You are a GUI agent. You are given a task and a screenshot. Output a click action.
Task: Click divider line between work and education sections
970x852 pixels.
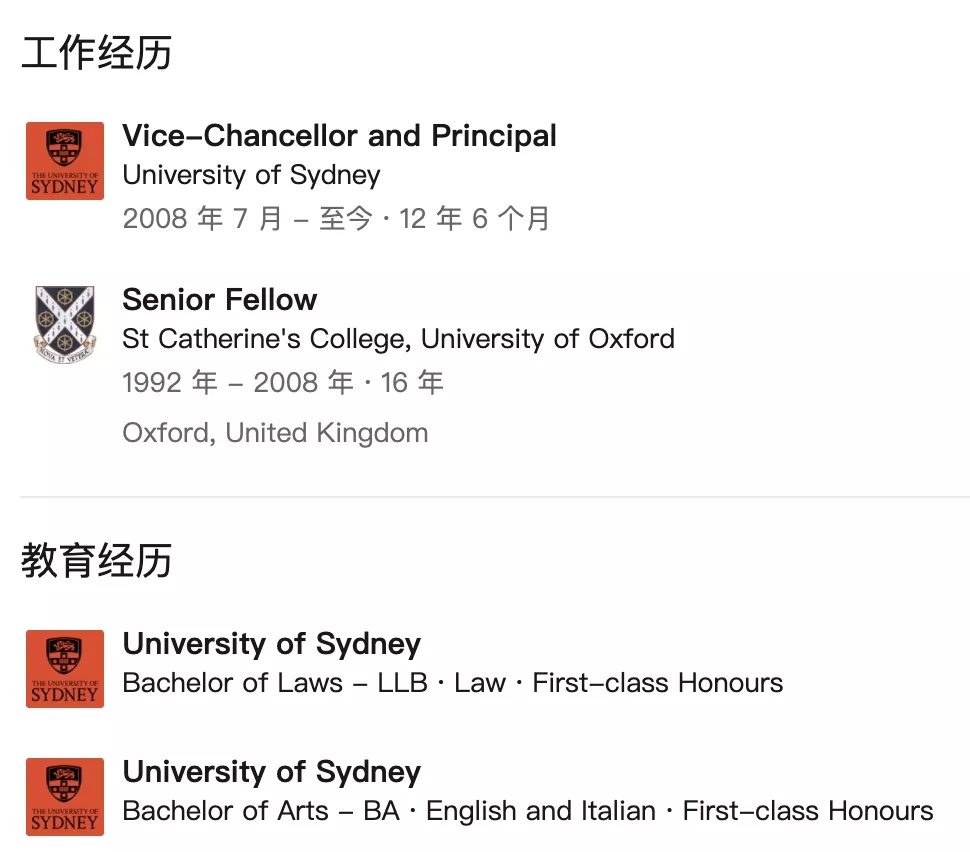pos(495,496)
